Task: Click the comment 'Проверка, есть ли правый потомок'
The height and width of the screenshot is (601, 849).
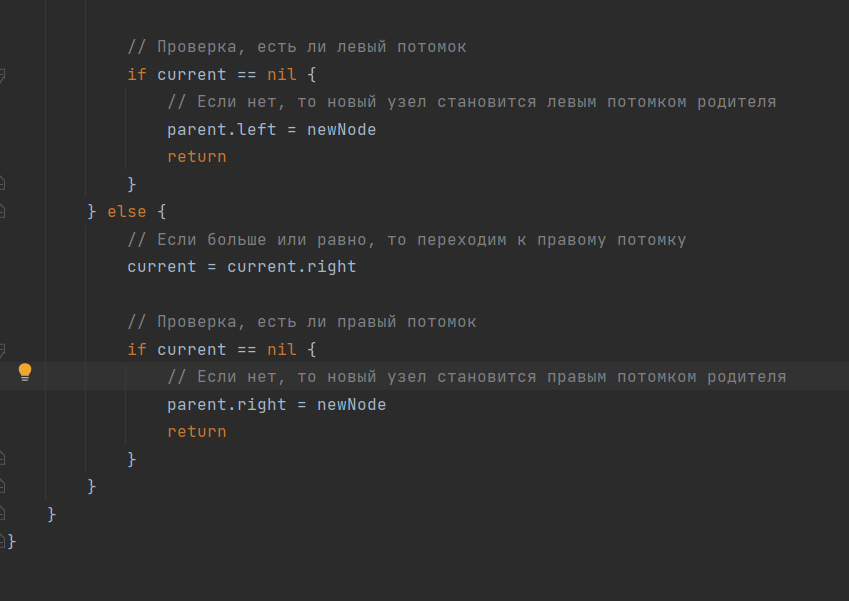Action: point(302,322)
